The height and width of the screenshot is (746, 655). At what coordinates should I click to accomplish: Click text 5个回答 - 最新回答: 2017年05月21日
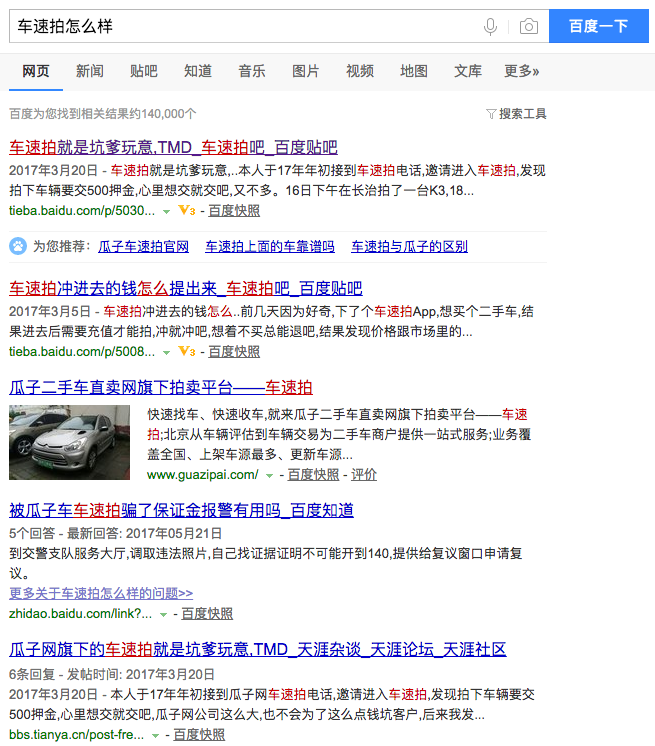tap(116, 533)
